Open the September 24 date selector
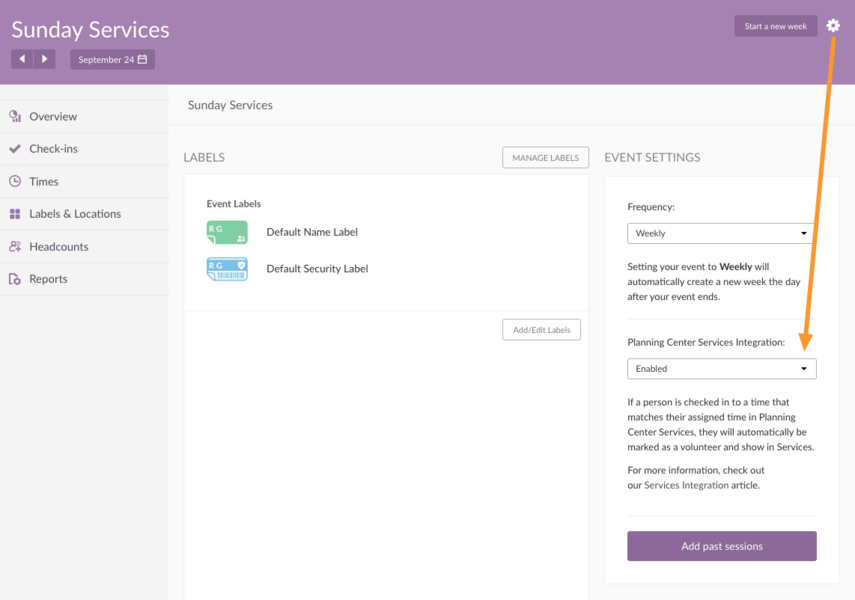The height and width of the screenshot is (600, 855). click(x=112, y=59)
